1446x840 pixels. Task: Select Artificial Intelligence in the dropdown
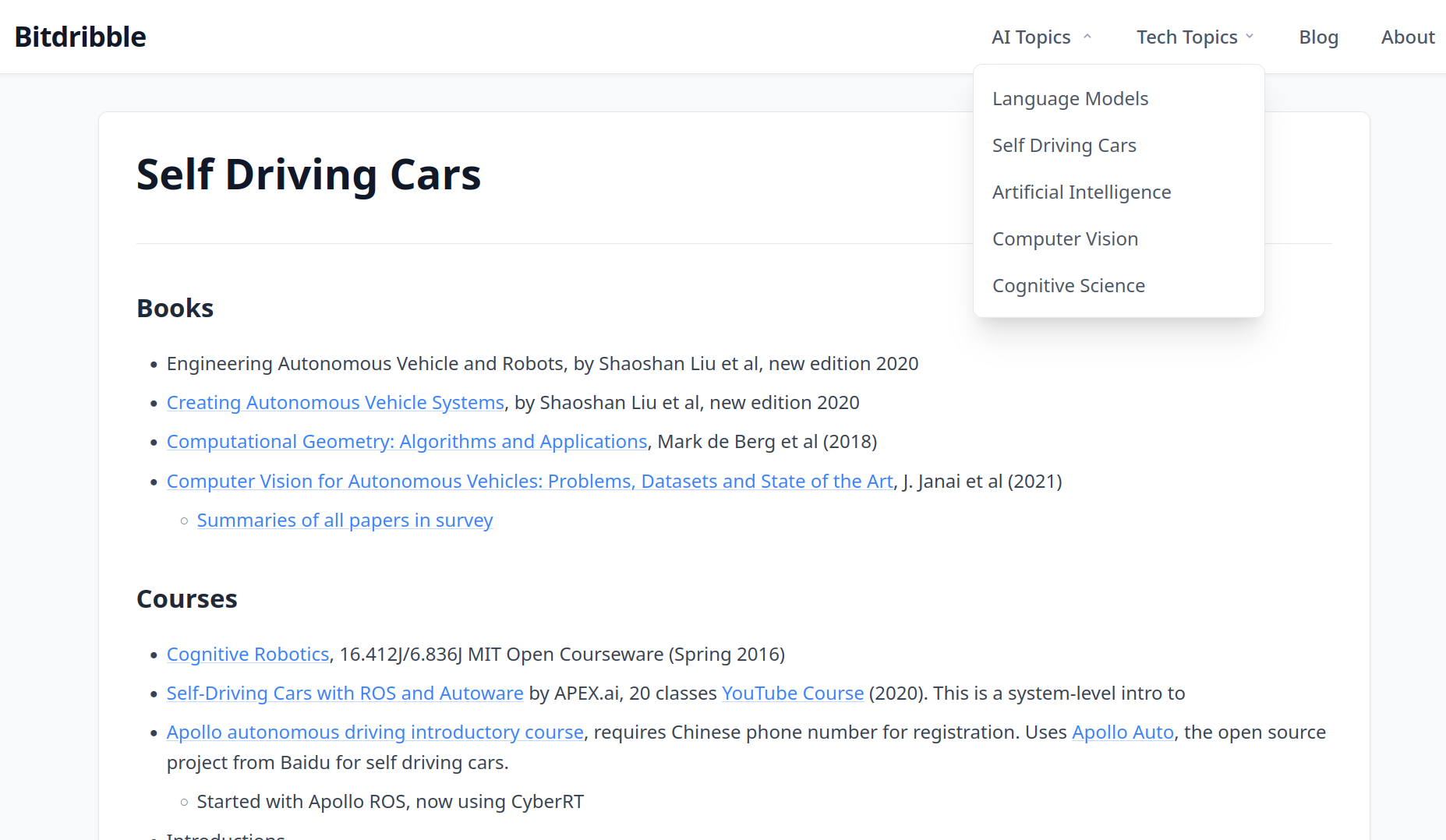[1081, 192]
